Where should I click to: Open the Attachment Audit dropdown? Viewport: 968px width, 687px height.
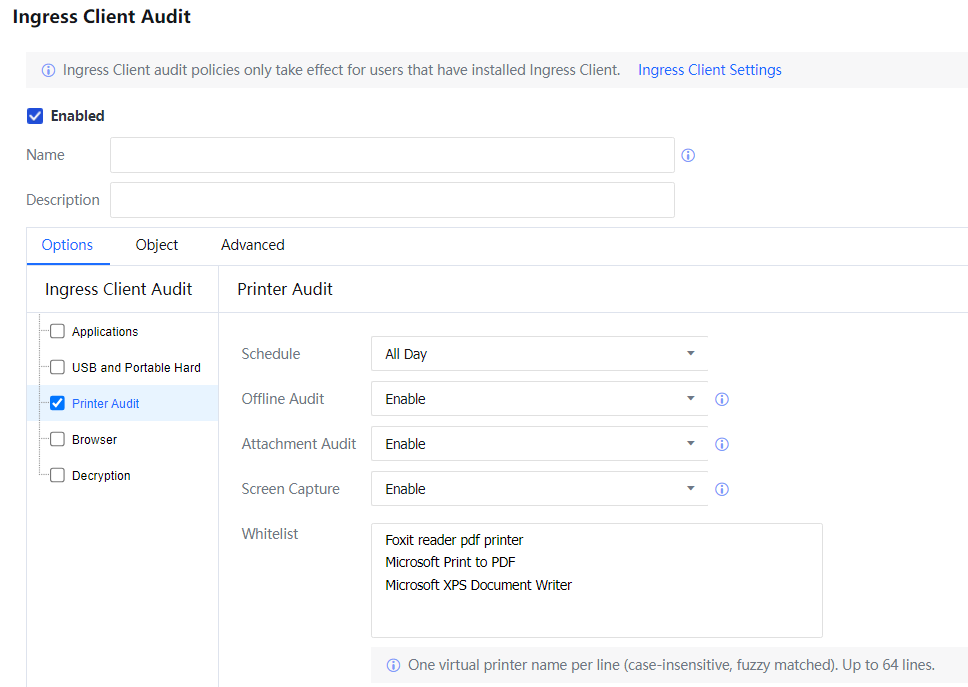538,444
